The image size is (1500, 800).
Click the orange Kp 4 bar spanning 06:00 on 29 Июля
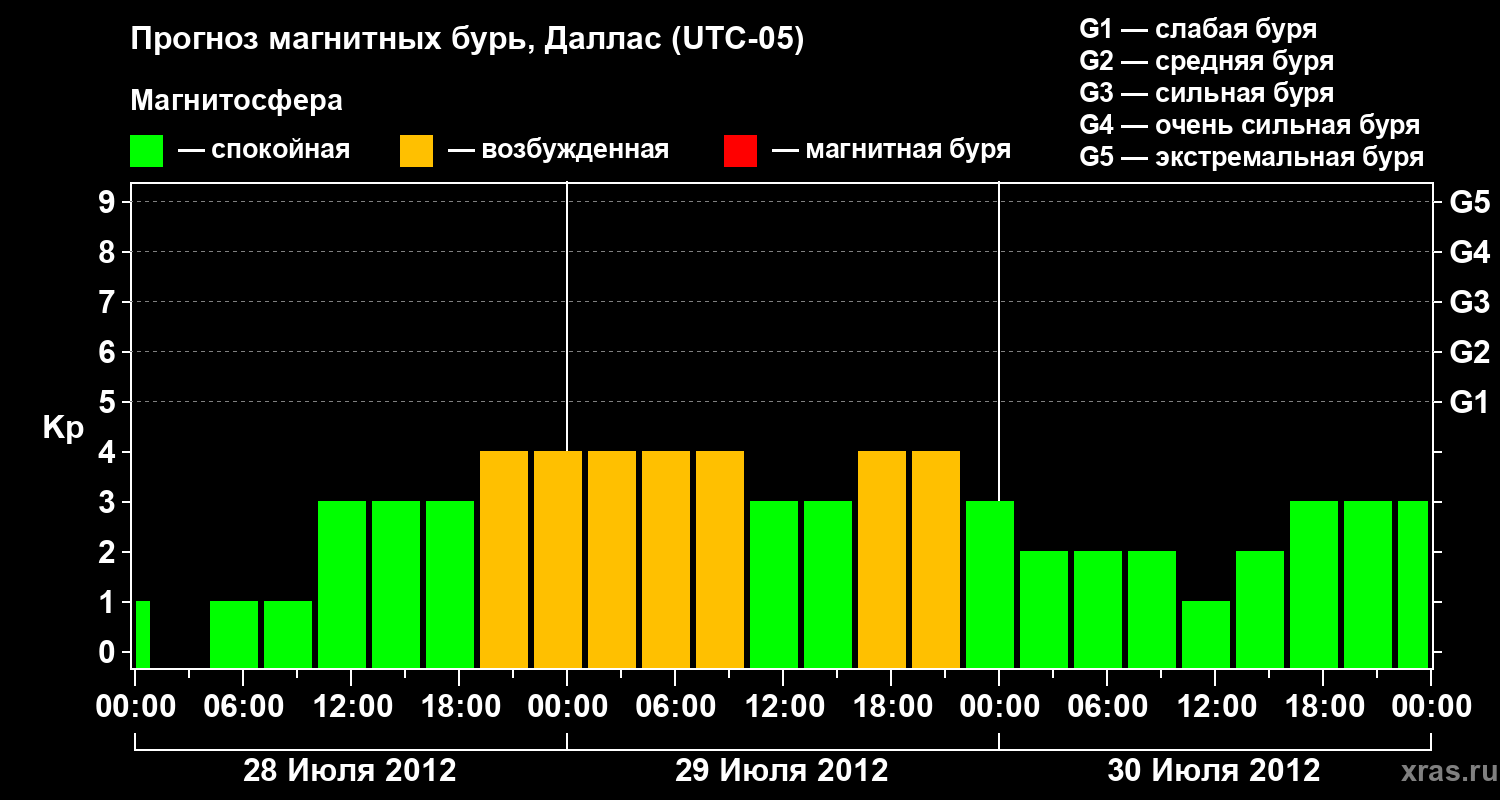click(x=666, y=559)
